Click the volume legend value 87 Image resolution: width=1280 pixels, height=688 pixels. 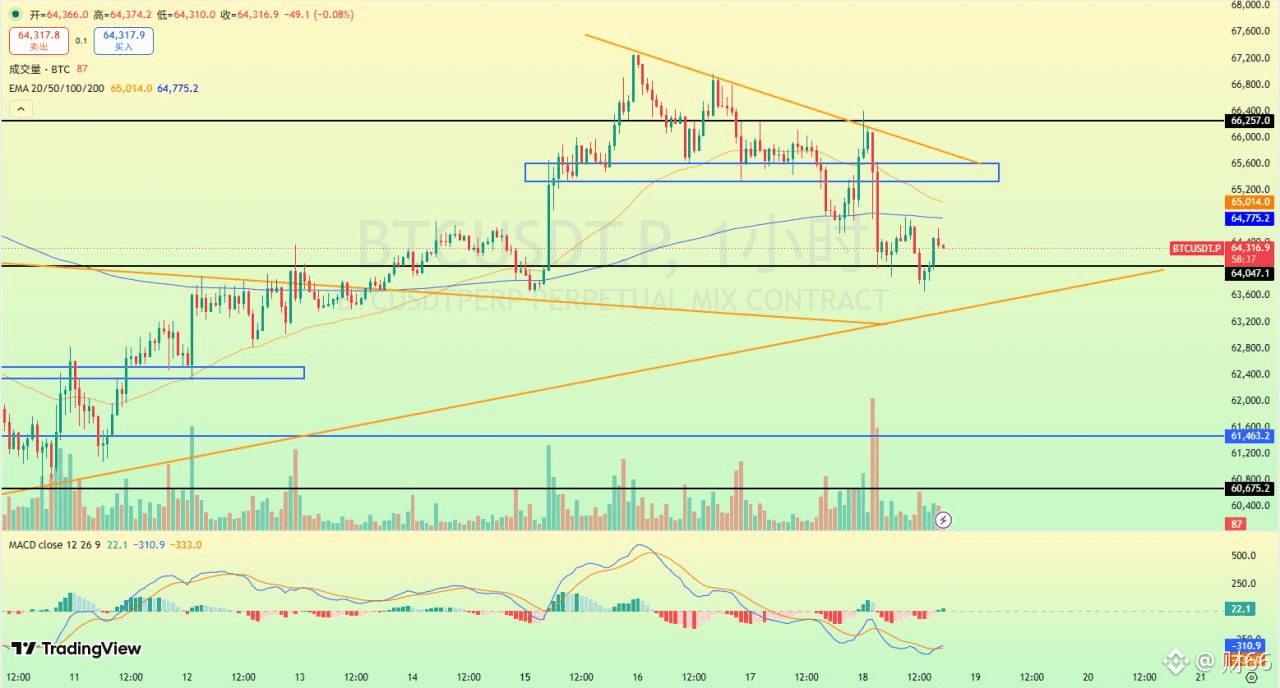click(x=82, y=69)
